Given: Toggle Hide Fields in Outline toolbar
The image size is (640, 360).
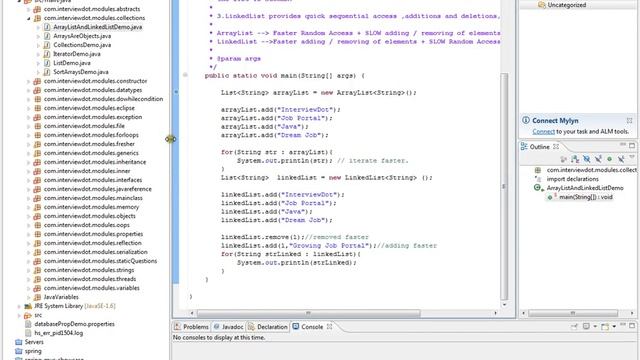Looking at the screenshot, I should [x=587, y=159].
